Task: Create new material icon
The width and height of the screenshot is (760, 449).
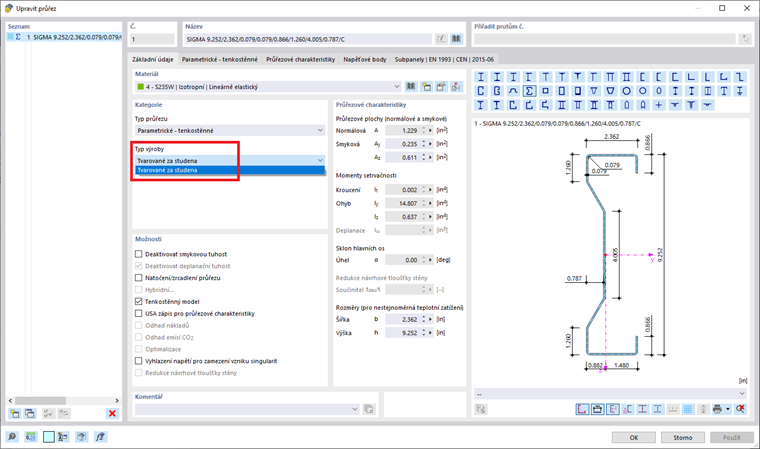Action: (x=426, y=87)
